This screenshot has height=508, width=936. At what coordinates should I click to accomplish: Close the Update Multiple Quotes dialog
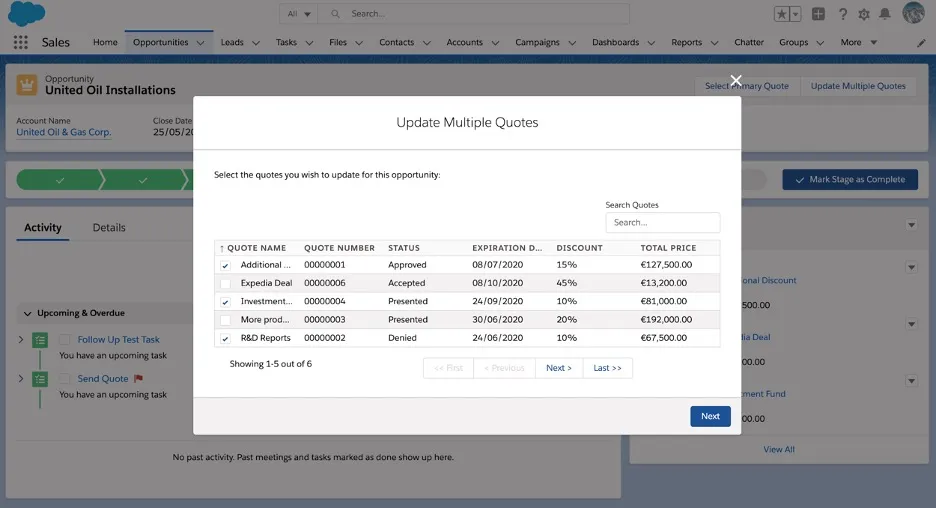click(736, 80)
